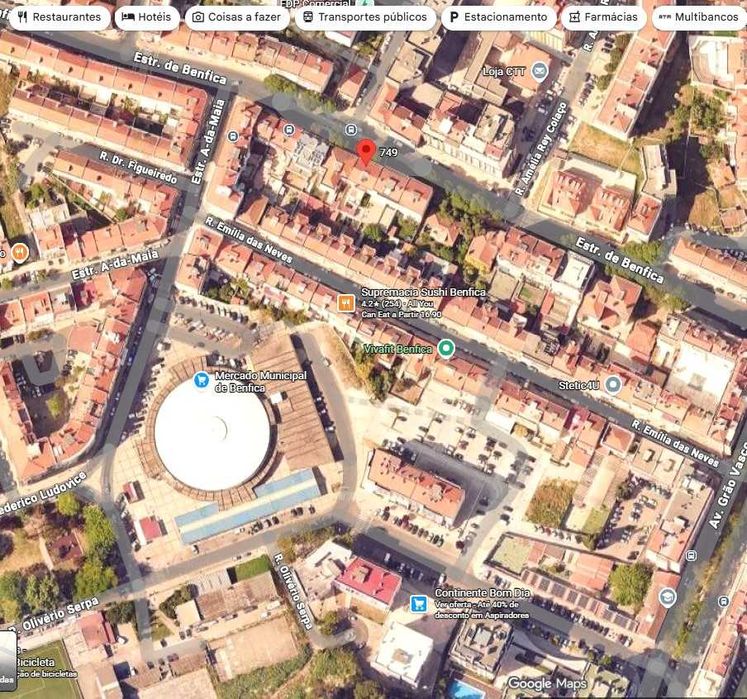This screenshot has height=699, width=747.
Task: Select the Continente Bom Dia label
Action: click(482, 593)
